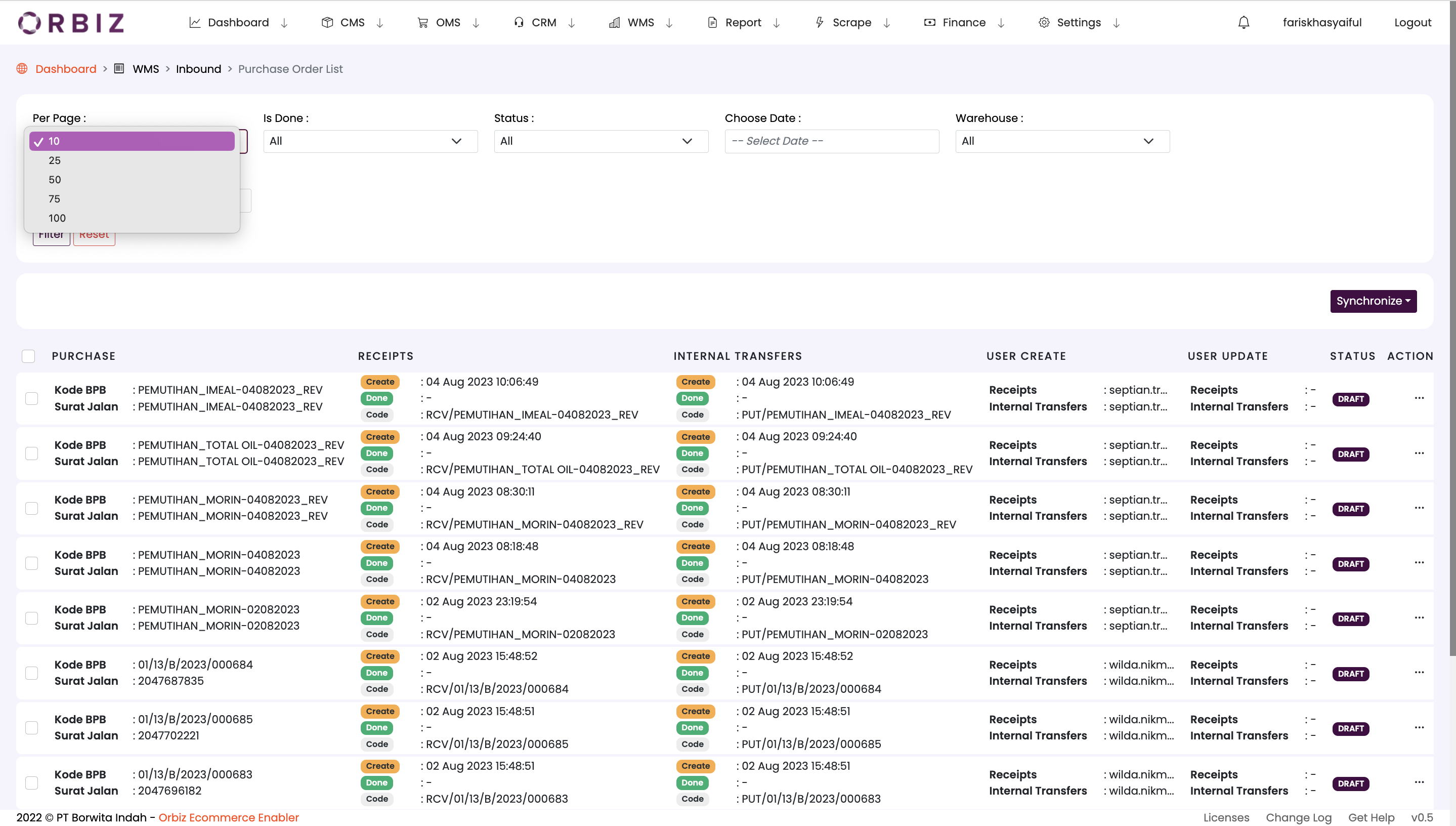Screen dimensions: 1456x826
Task: Select 50 per page option
Action: pos(132,180)
